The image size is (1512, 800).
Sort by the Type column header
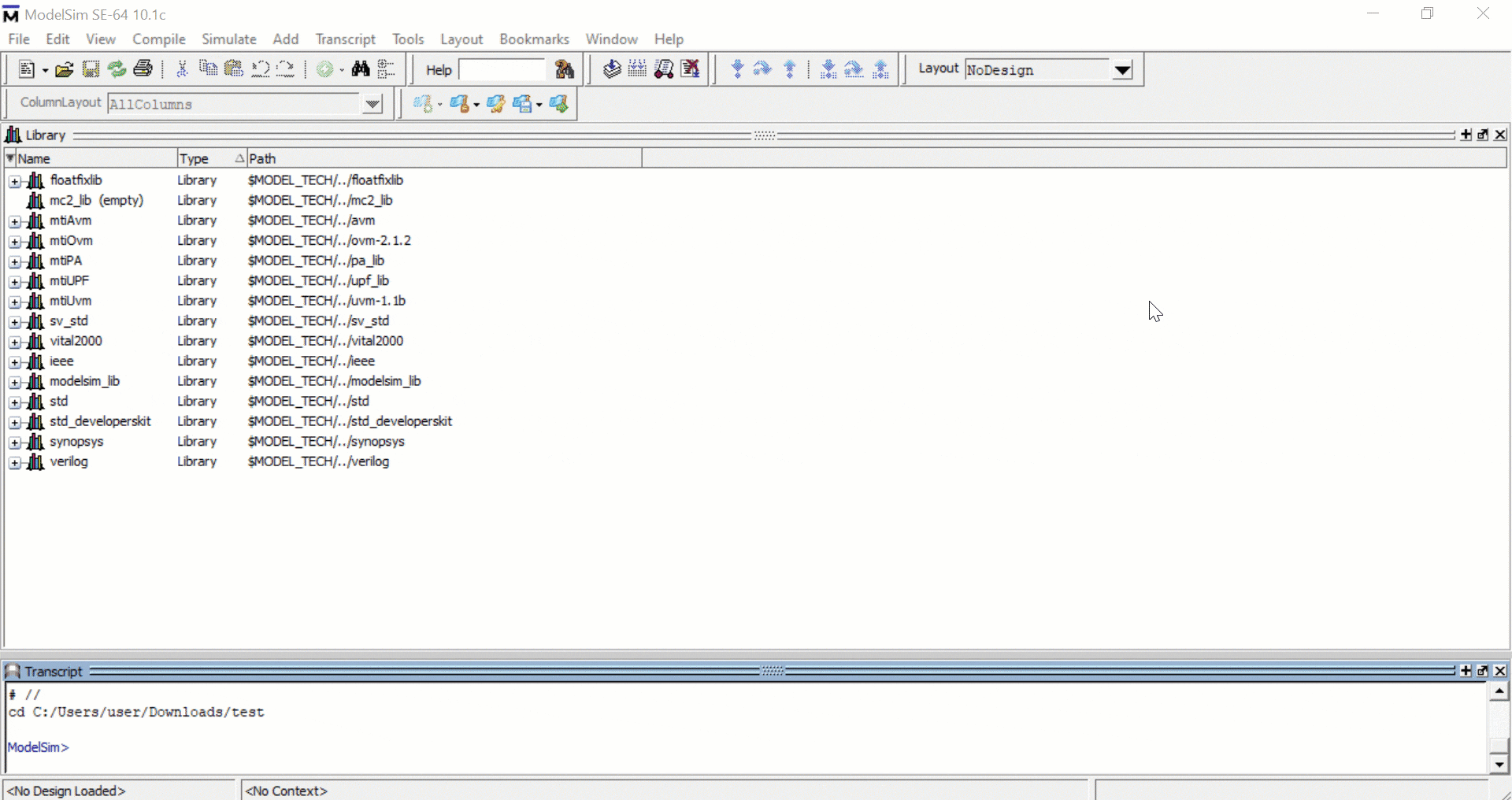click(x=211, y=158)
